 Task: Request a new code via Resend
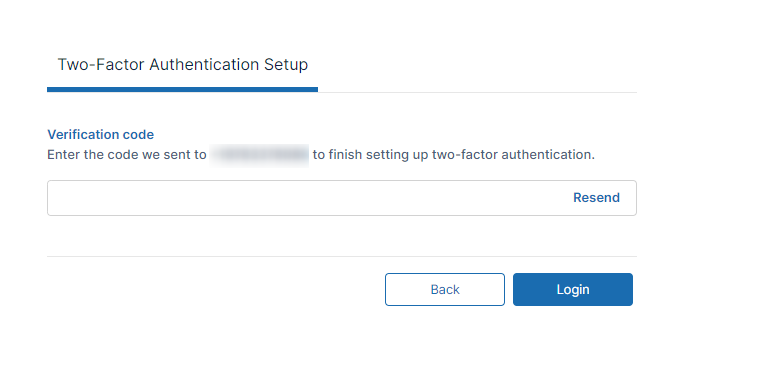coord(596,197)
